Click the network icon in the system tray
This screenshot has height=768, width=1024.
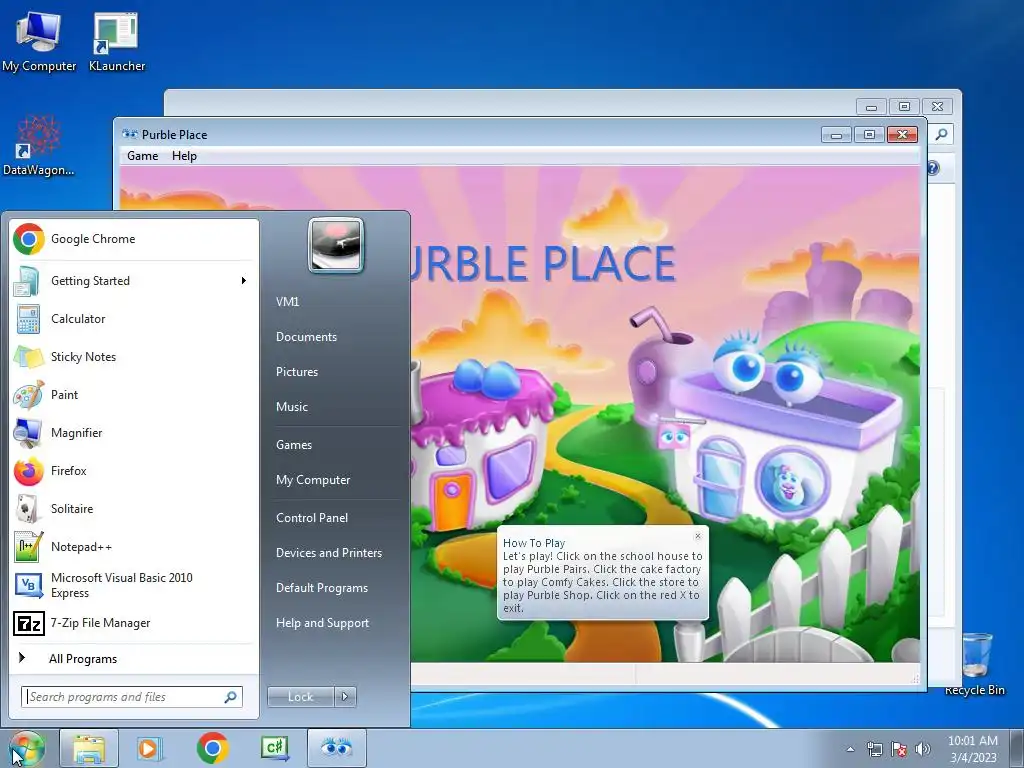(874, 749)
